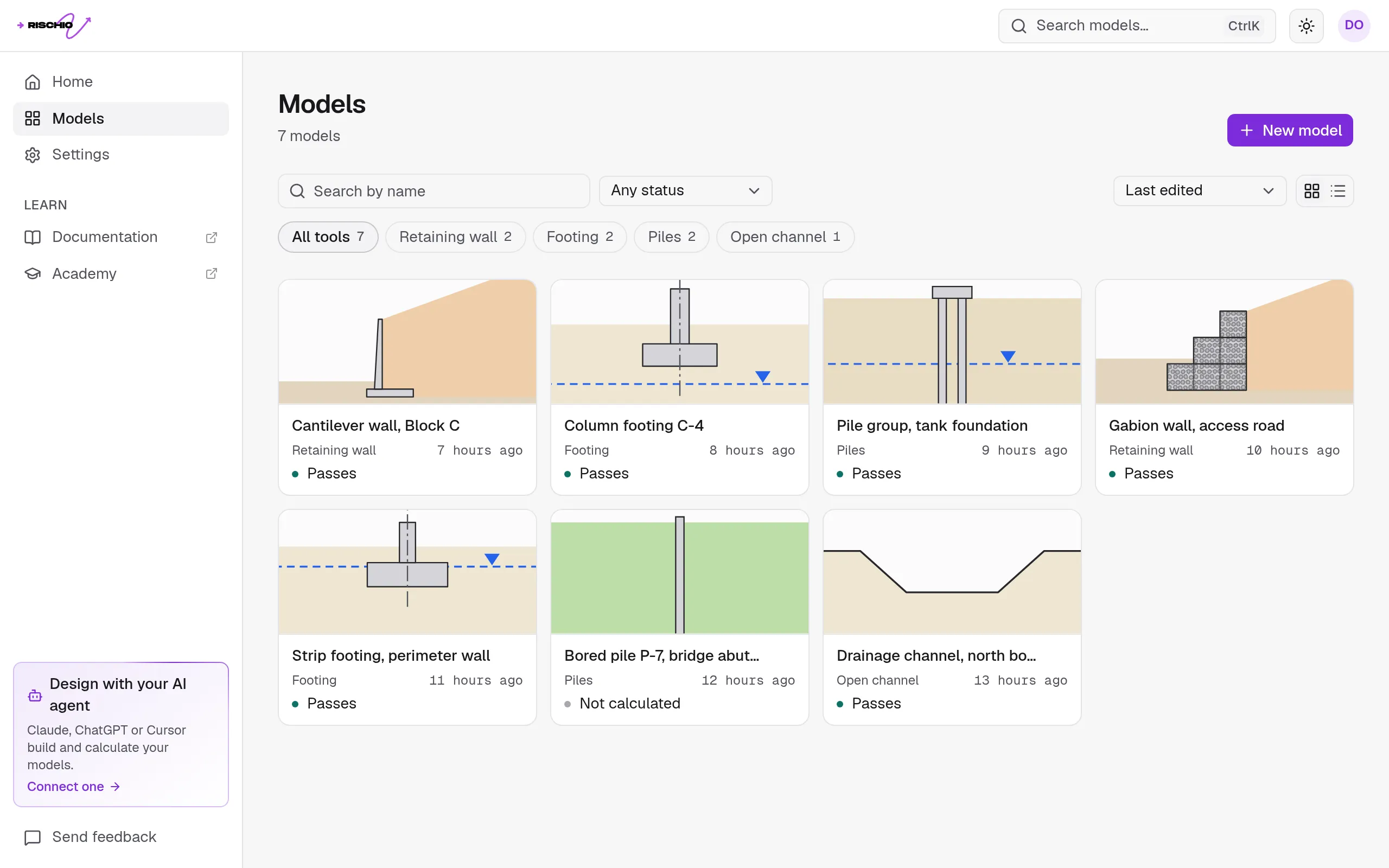The height and width of the screenshot is (868, 1389).
Task: Open the Documentation link
Action: 120,237
